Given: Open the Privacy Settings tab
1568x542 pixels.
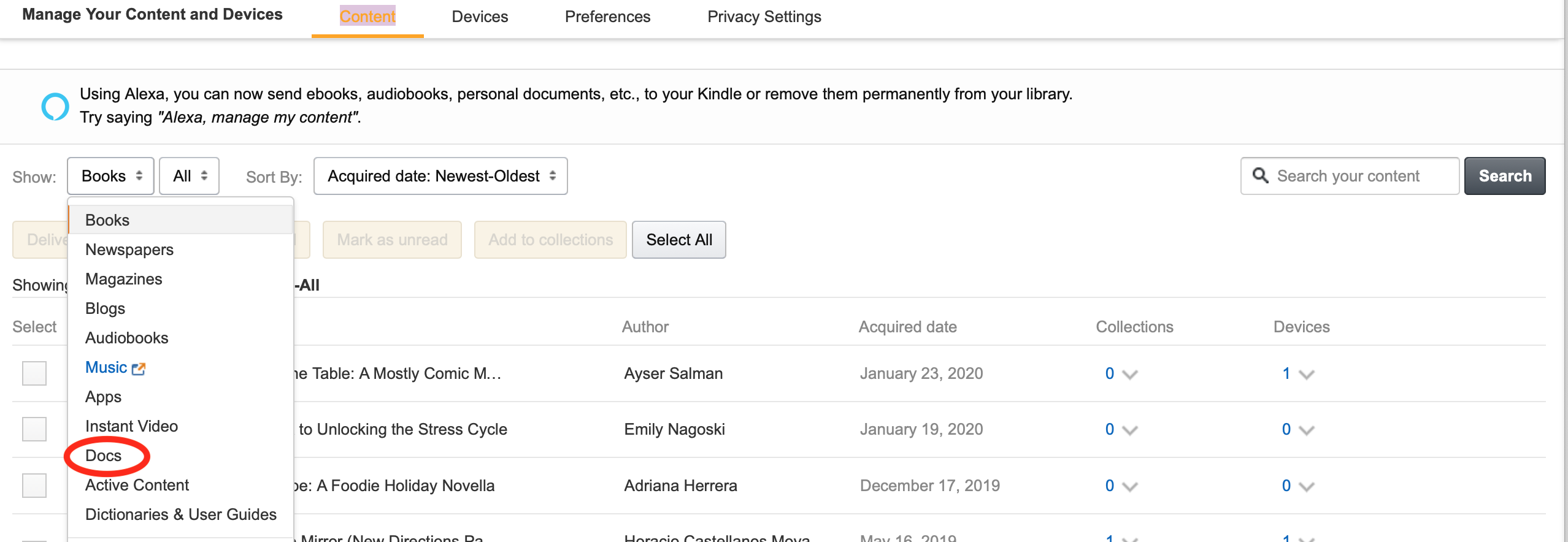Looking at the screenshot, I should click(764, 17).
